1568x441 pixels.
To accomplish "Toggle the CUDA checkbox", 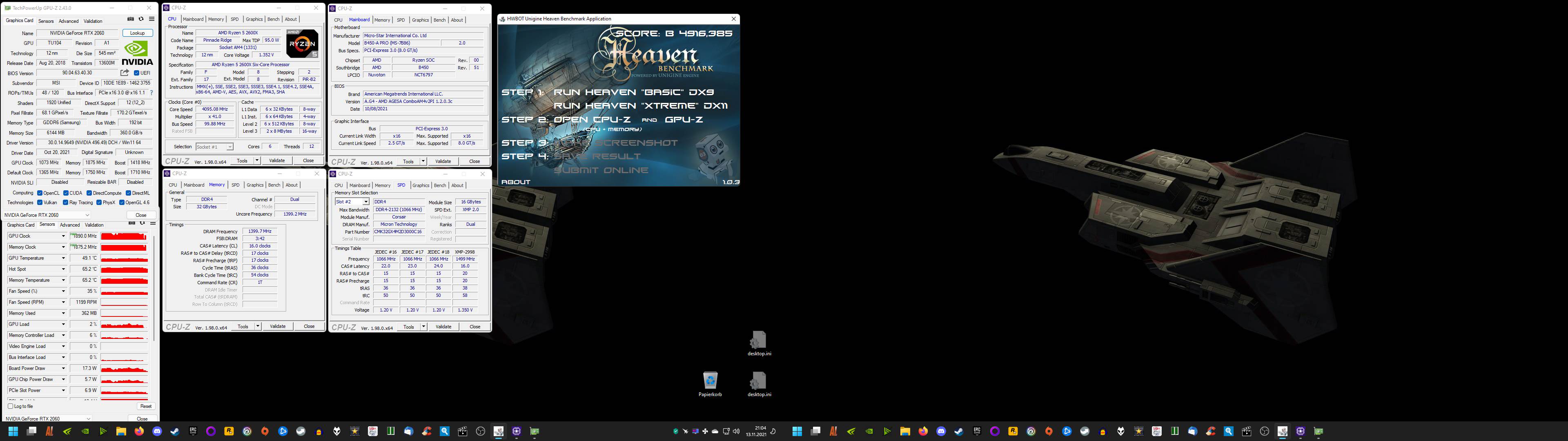I will tap(66, 193).
